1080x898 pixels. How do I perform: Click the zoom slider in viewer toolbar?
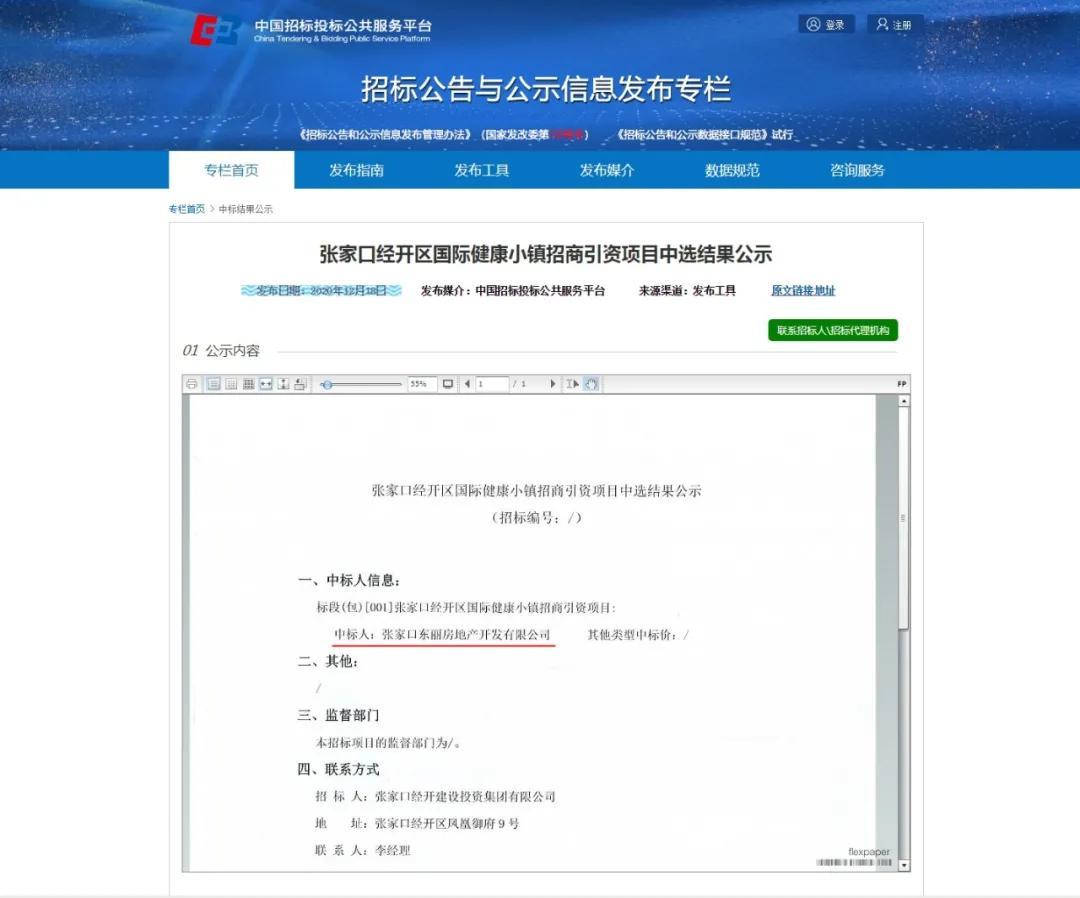tap(361, 384)
